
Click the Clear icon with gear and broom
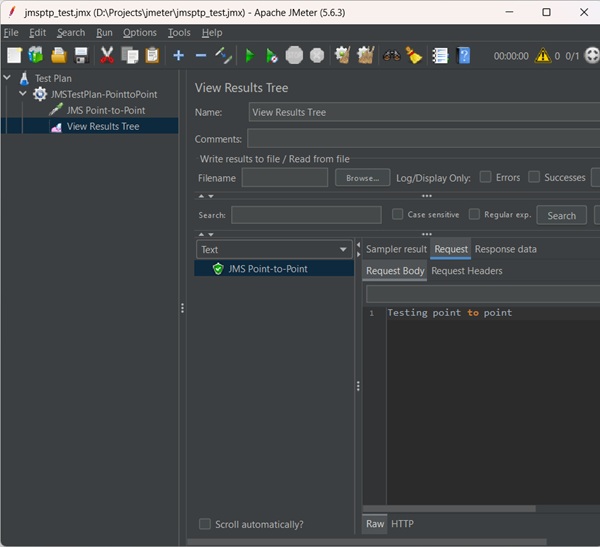[342, 56]
